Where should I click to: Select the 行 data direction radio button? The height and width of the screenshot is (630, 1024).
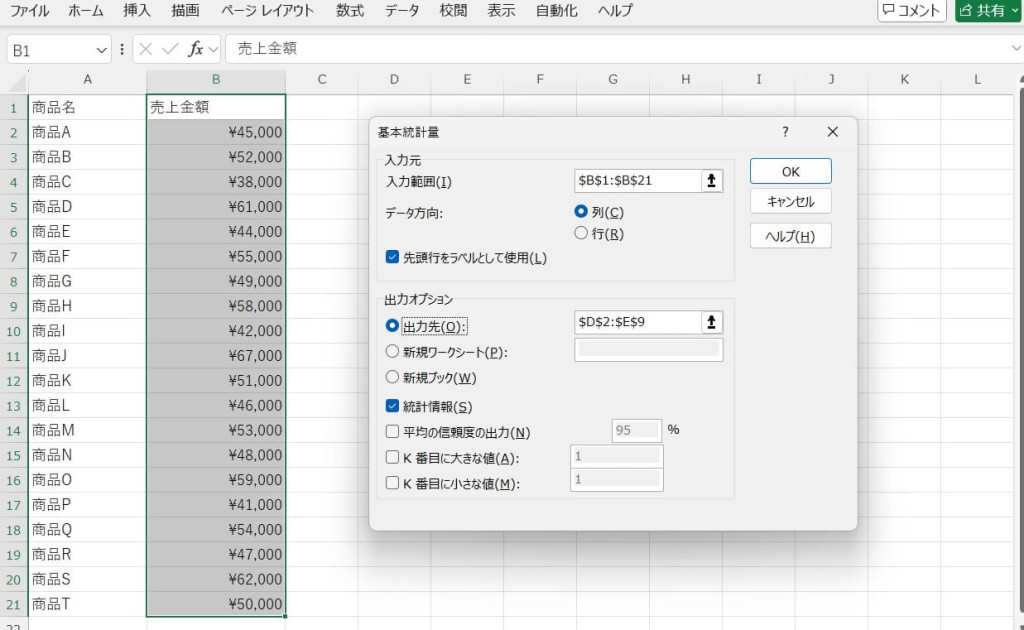[x=581, y=234]
